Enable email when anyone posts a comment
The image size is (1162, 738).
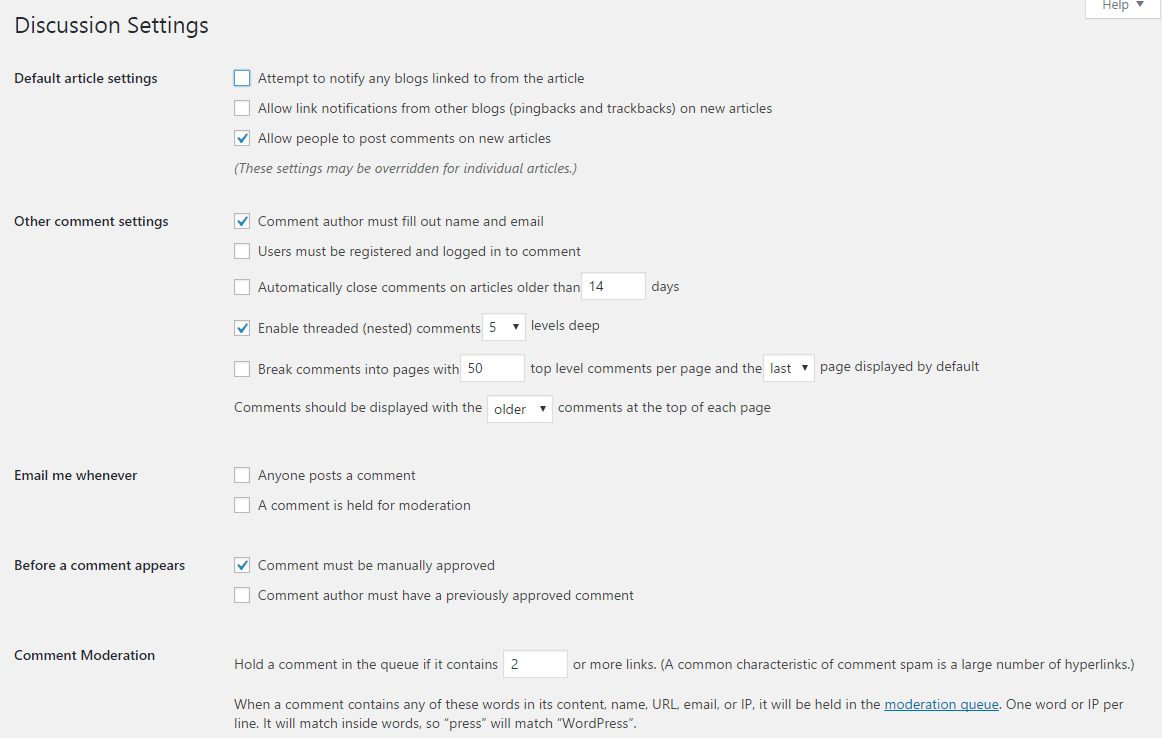point(242,475)
